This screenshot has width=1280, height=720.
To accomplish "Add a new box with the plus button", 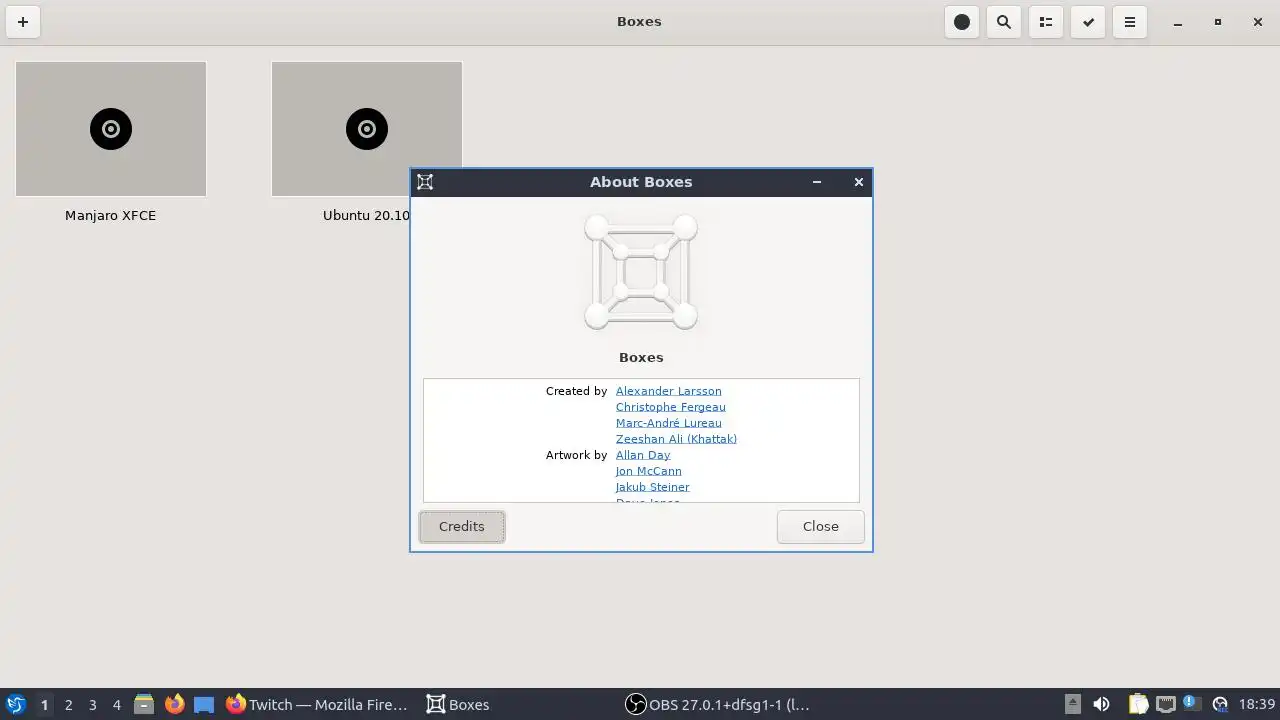I will pyautogui.click(x=23, y=22).
